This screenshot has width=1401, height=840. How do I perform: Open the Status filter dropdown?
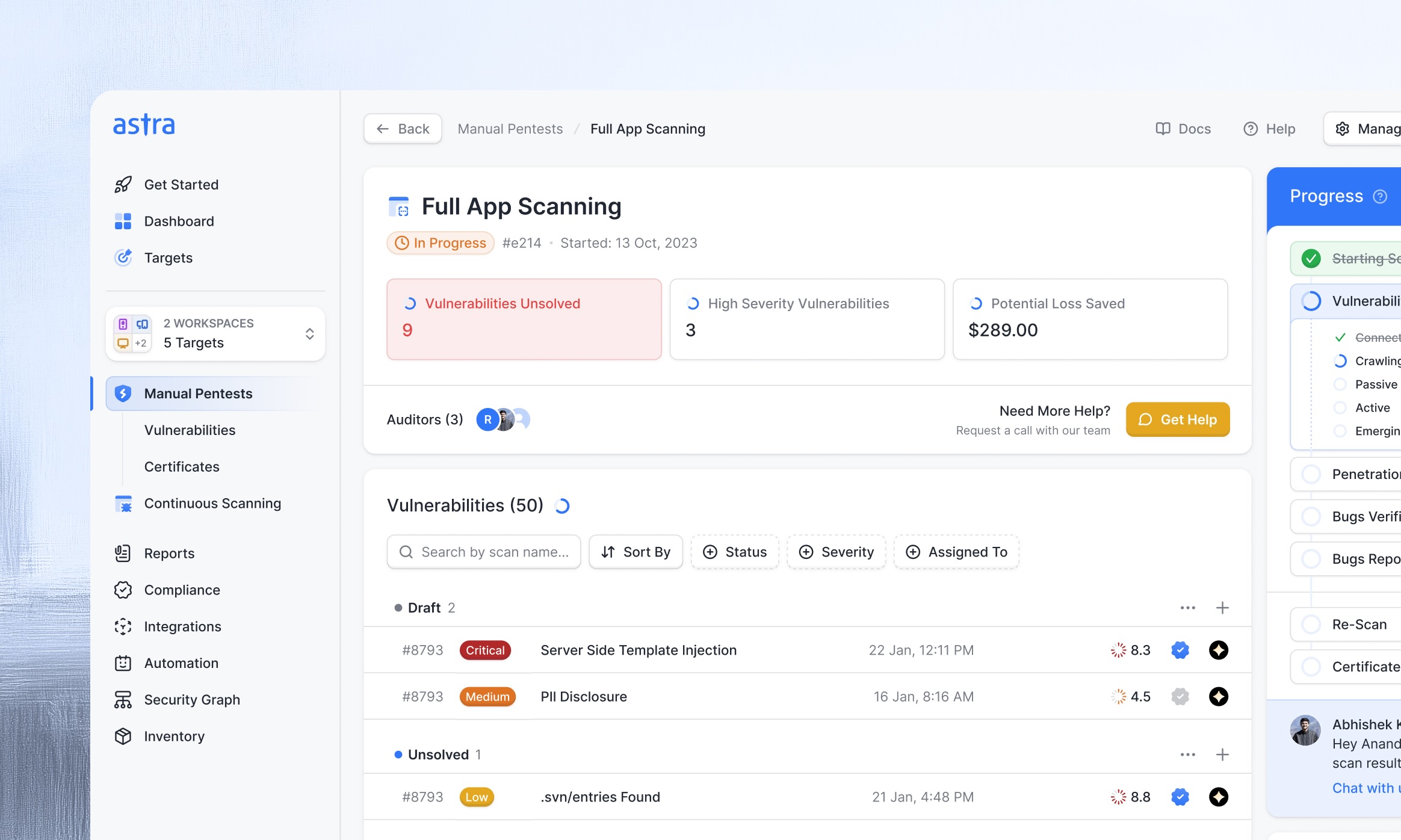coord(735,552)
